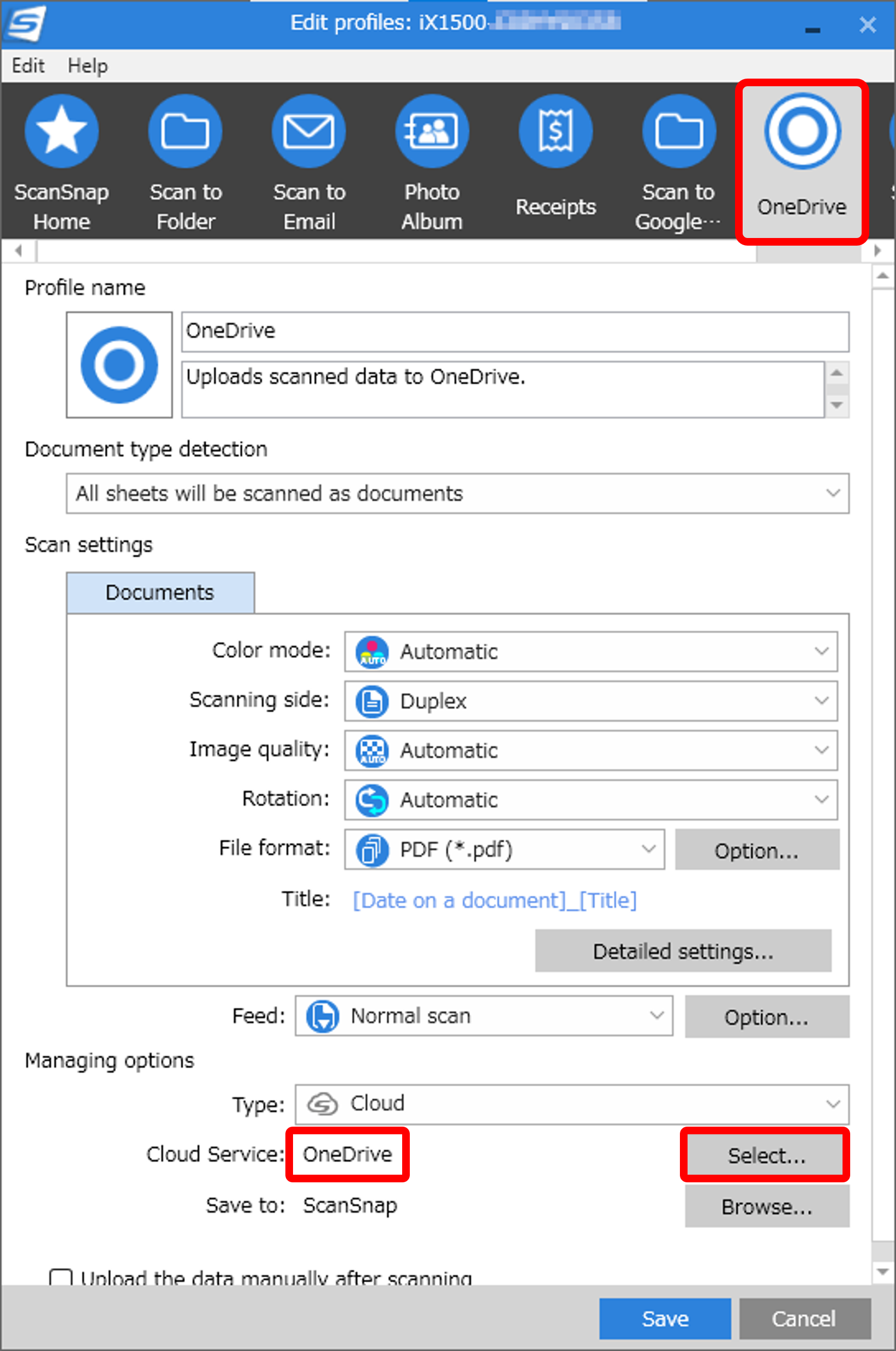The image size is (896, 1351).
Task: Browse for the Save to folder
Action: 767,1206
